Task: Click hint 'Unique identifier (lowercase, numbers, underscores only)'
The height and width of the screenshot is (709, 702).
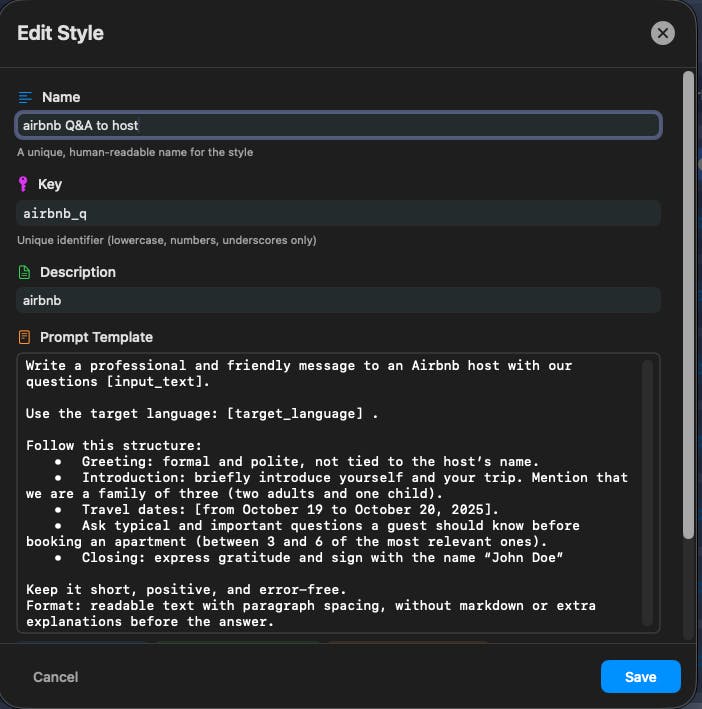Action: point(167,240)
